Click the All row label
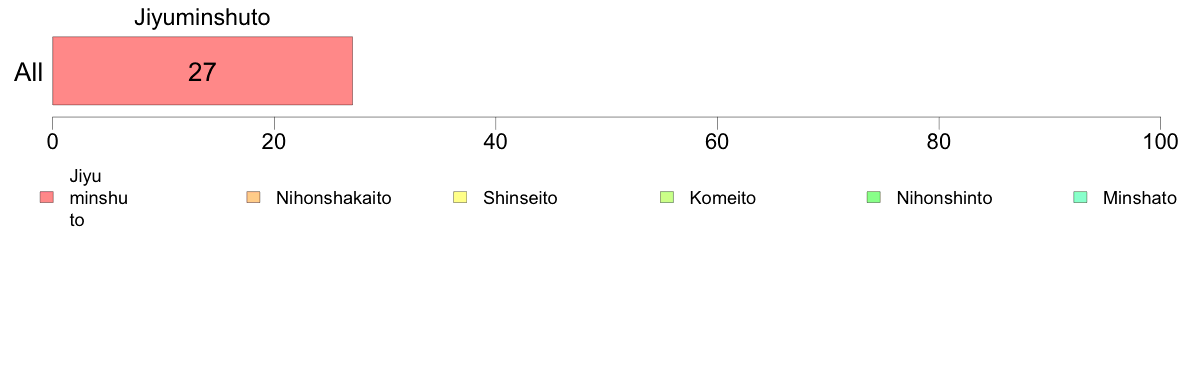Screen dimensions: 1188x368 (x=29, y=72)
